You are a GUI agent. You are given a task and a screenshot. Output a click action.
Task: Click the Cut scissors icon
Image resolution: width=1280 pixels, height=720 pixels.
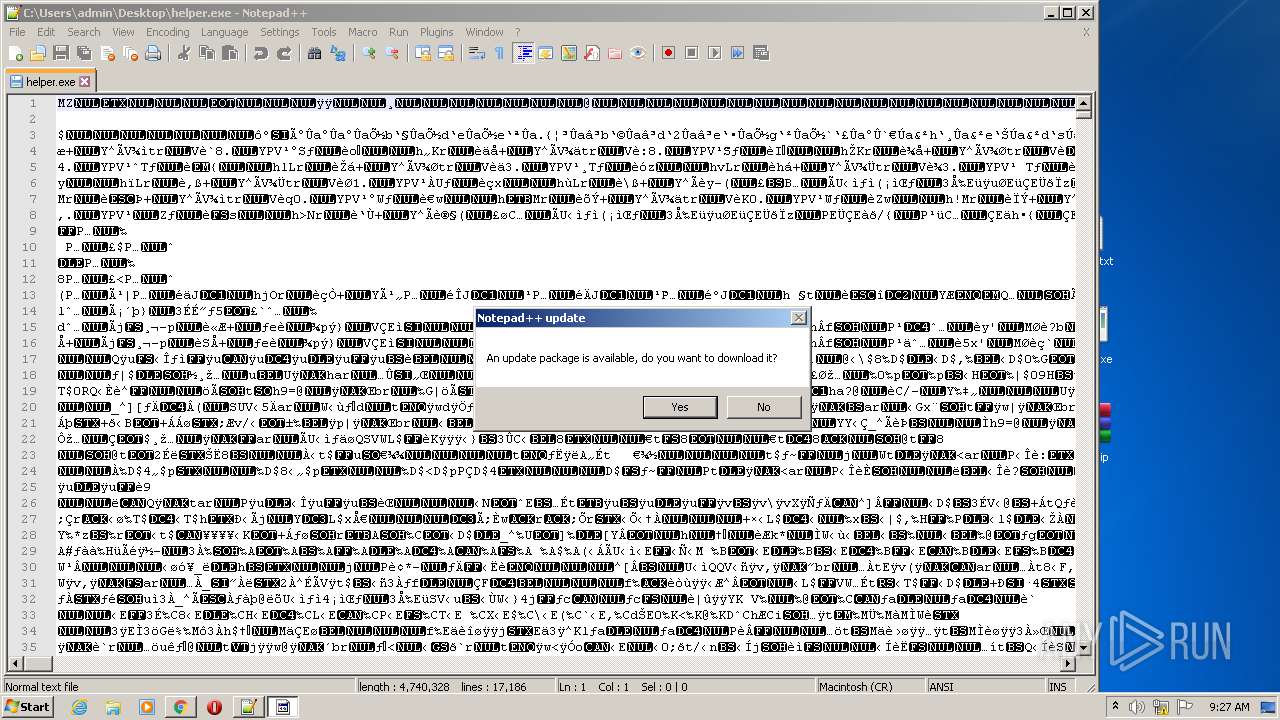[184, 53]
